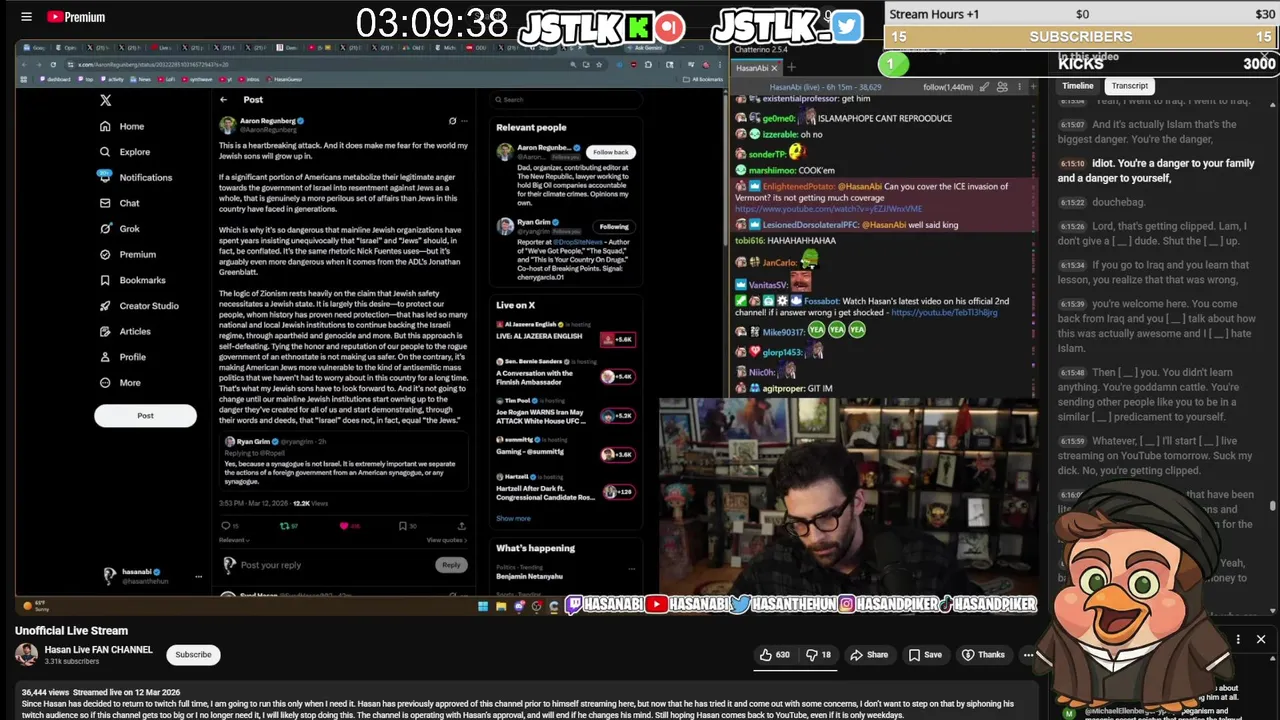Add new Chatterino tab with plus
Image resolution: width=1280 pixels, height=720 pixels.
tap(791, 68)
